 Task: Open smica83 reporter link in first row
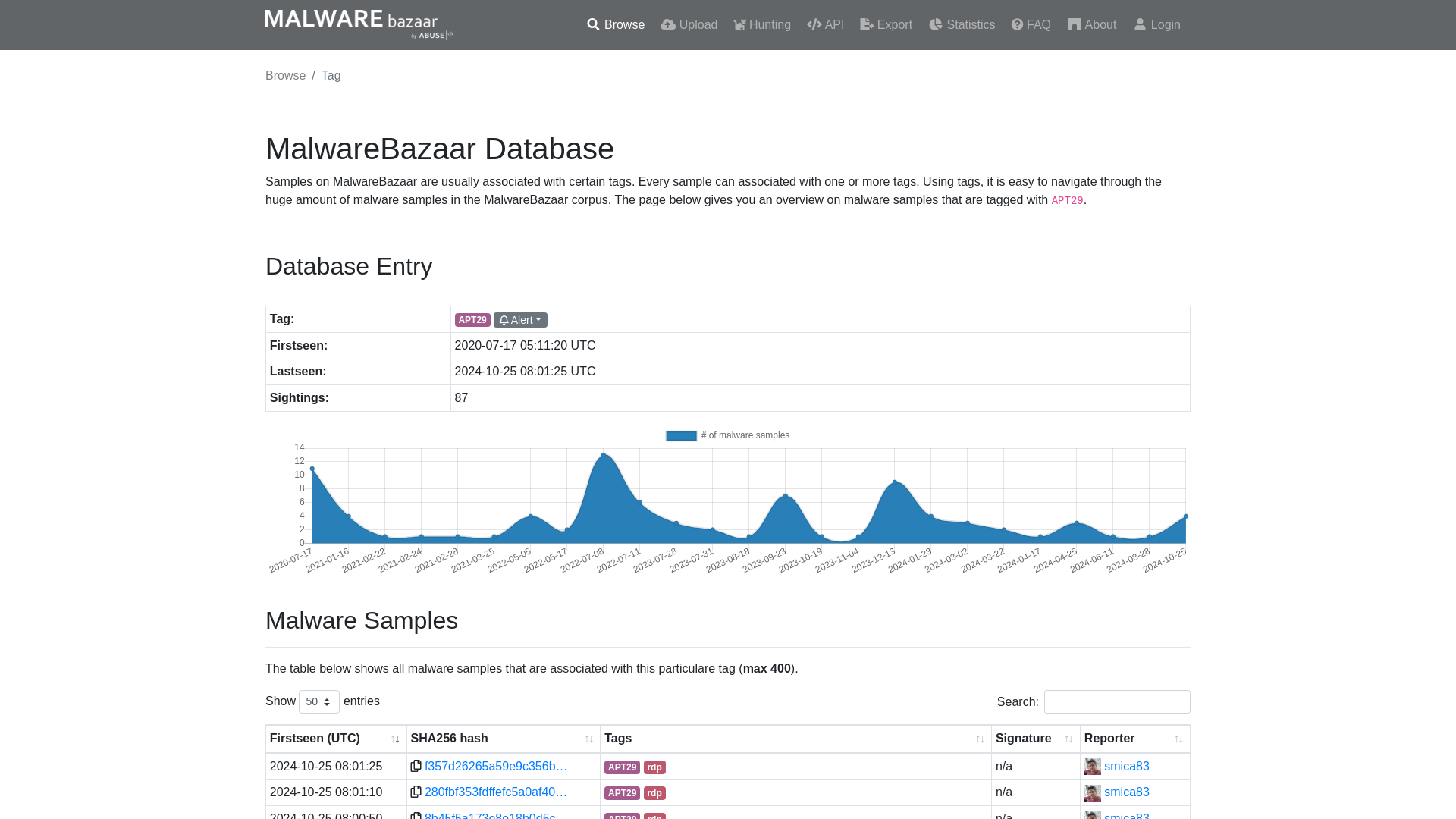coord(1126,766)
